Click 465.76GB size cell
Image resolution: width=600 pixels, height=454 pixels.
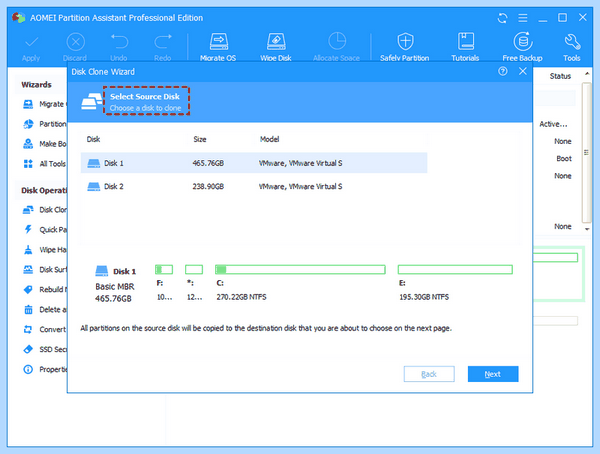click(x=208, y=163)
